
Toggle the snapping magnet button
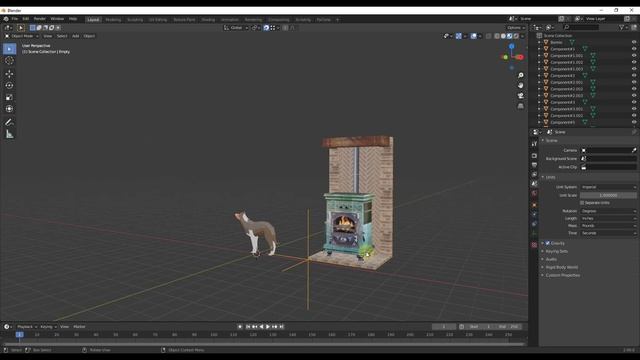266,28
